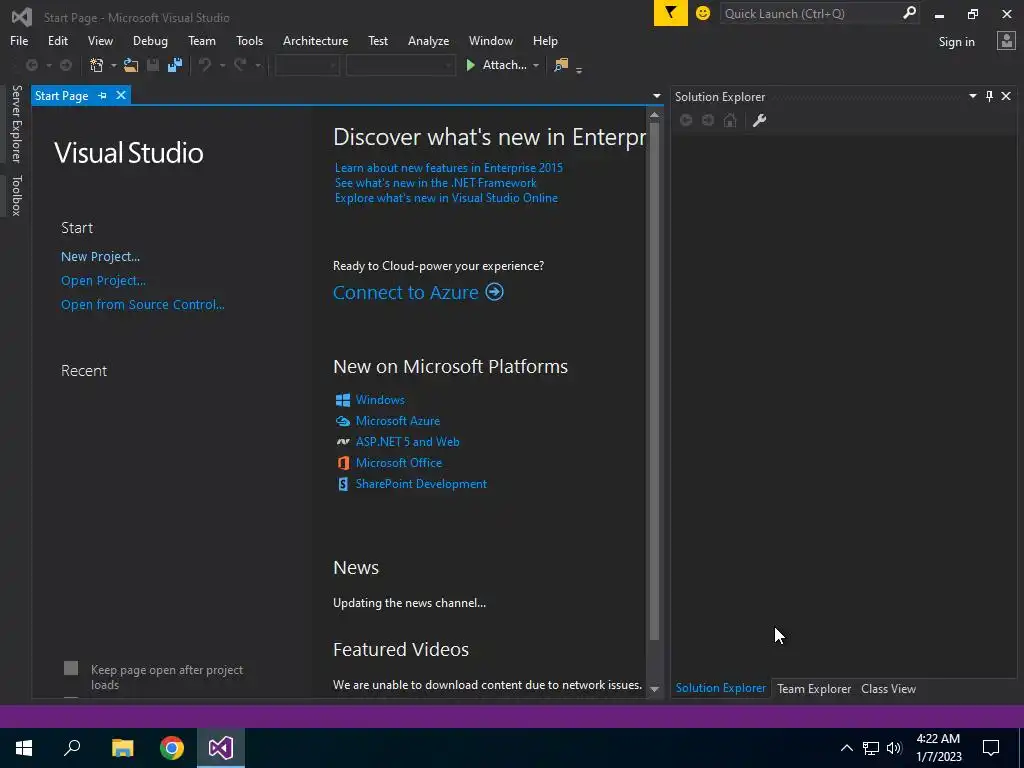Click the Solution Explorer Properties wrench icon
1024x768 pixels.
coord(760,120)
